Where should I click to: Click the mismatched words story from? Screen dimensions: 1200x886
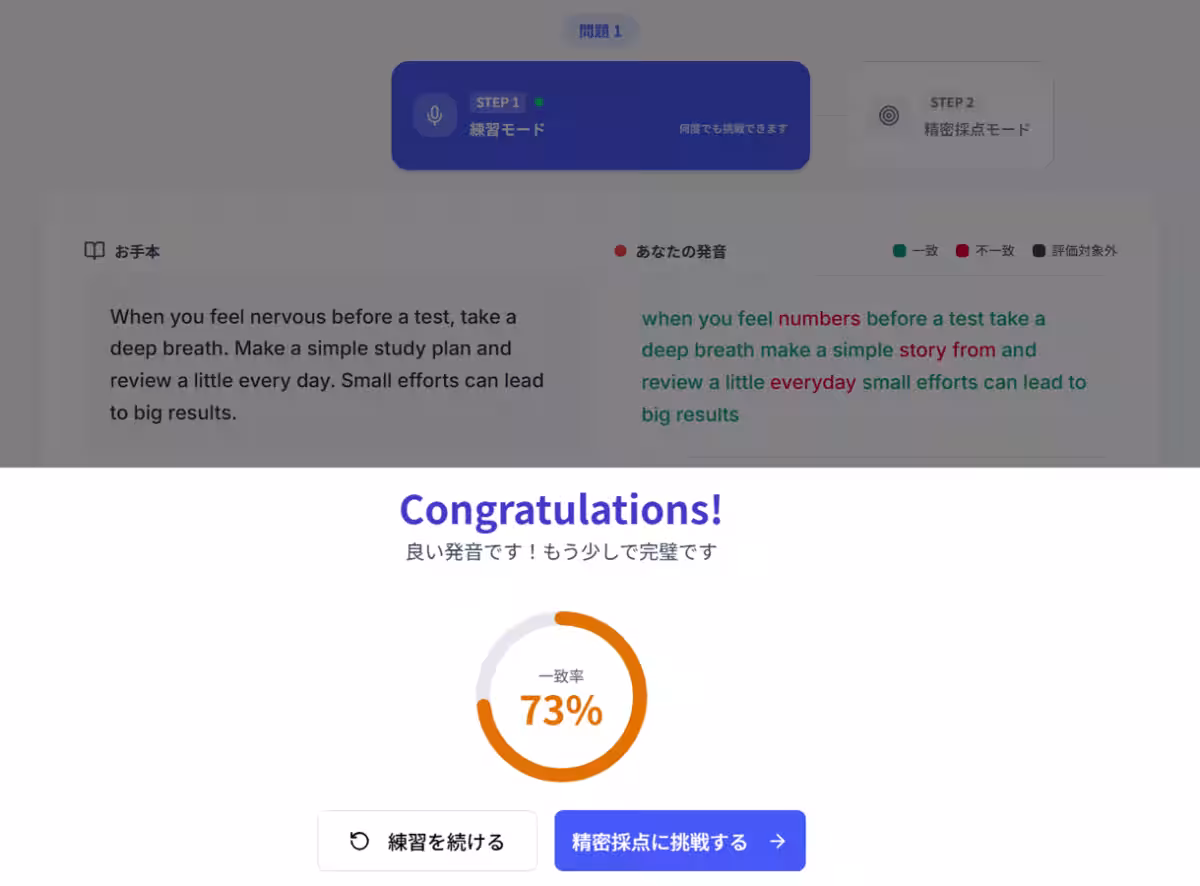click(947, 350)
